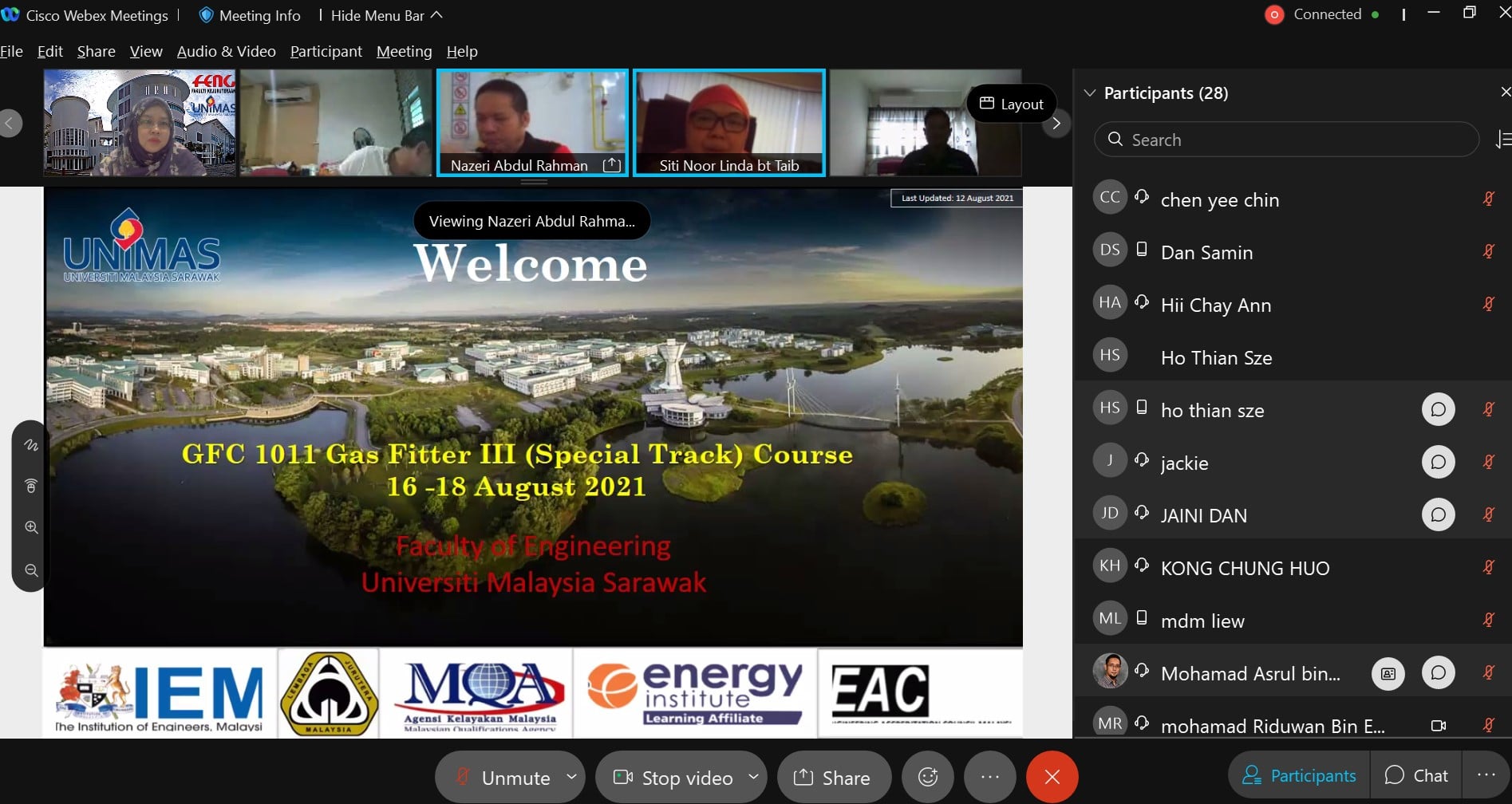This screenshot has height=804, width=1512.
Task: Close the Participants panel
Action: pos(1505,93)
